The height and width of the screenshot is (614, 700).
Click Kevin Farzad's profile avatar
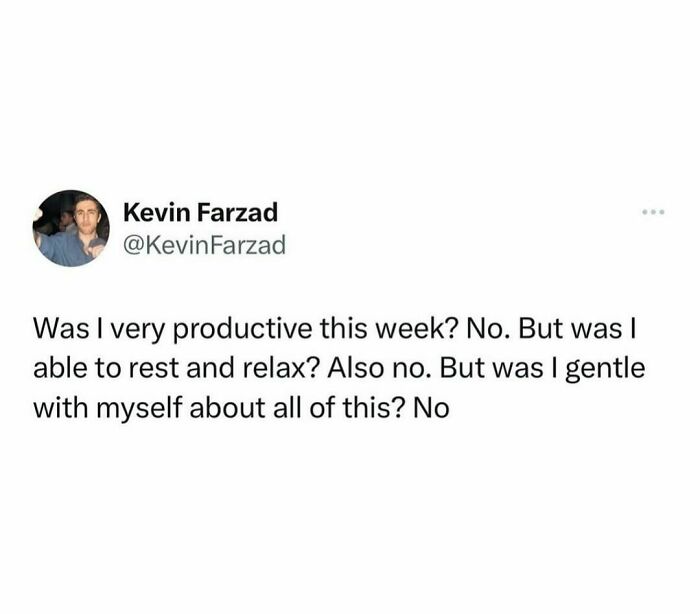pyautogui.click(x=70, y=228)
